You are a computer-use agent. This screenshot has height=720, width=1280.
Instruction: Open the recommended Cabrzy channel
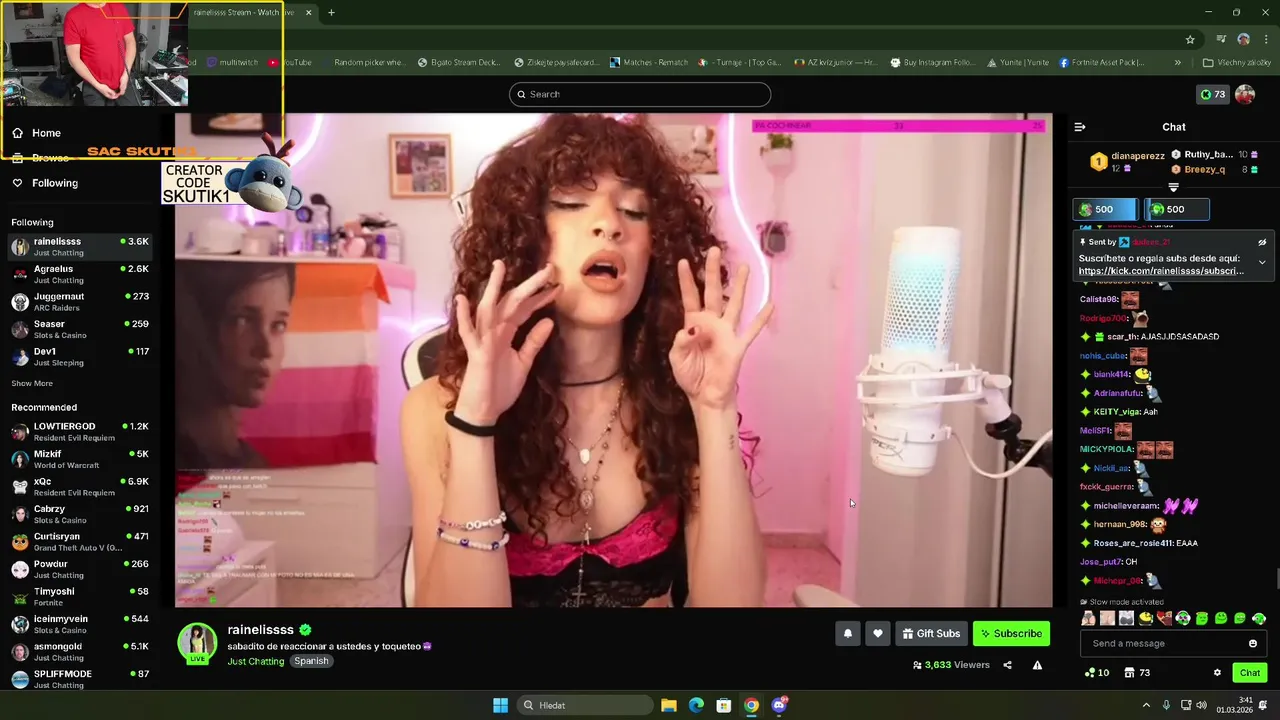pos(80,514)
